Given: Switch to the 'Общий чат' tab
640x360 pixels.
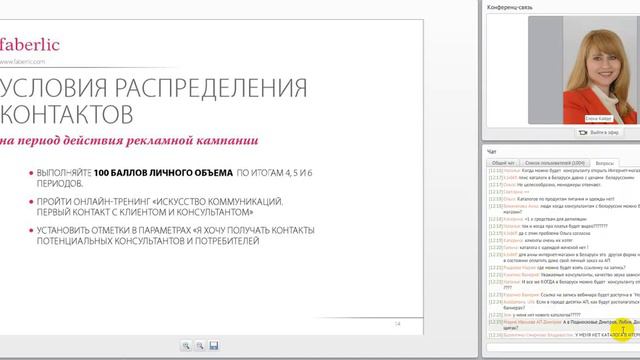Looking at the screenshot, I should [503, 163].
